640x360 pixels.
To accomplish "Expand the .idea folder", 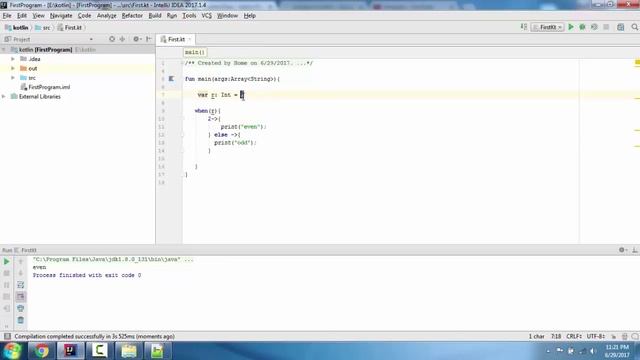I will pyautogui.click(x=13, y=59).
